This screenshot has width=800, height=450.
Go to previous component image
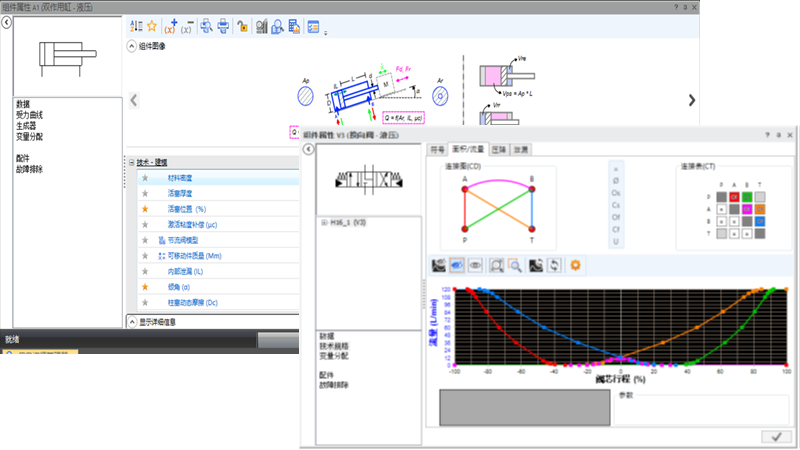(134, 100)
